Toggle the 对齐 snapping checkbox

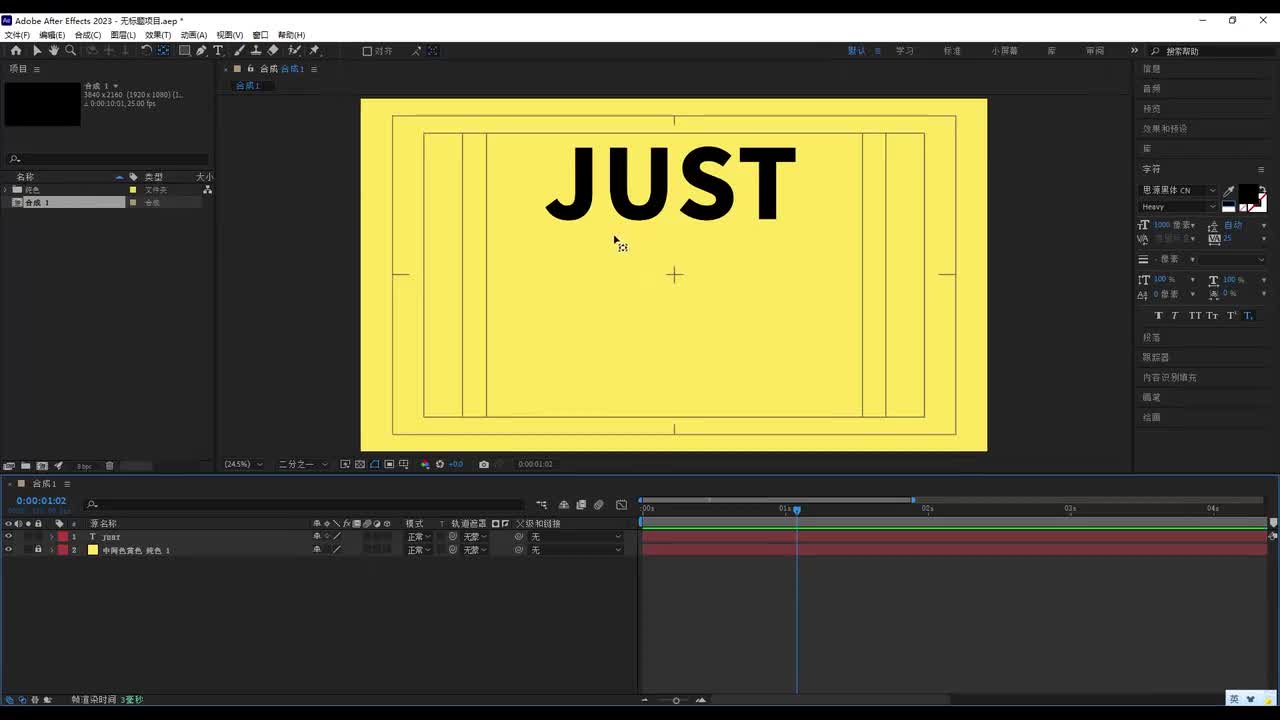click(367, 51)
